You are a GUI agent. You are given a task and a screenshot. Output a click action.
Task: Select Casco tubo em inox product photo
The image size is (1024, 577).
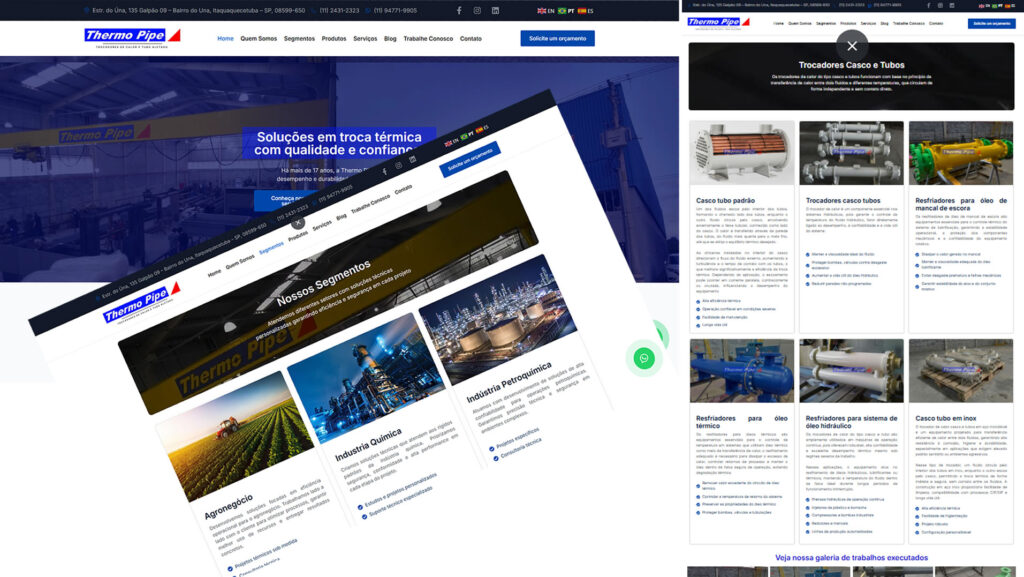(x=960, y=371)
